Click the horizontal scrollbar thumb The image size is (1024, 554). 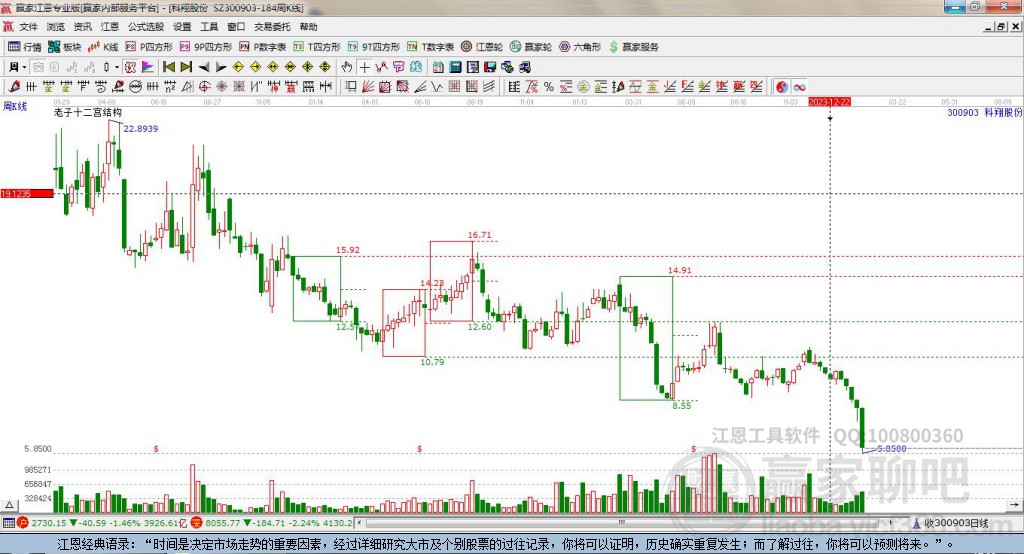click(621, 523)
